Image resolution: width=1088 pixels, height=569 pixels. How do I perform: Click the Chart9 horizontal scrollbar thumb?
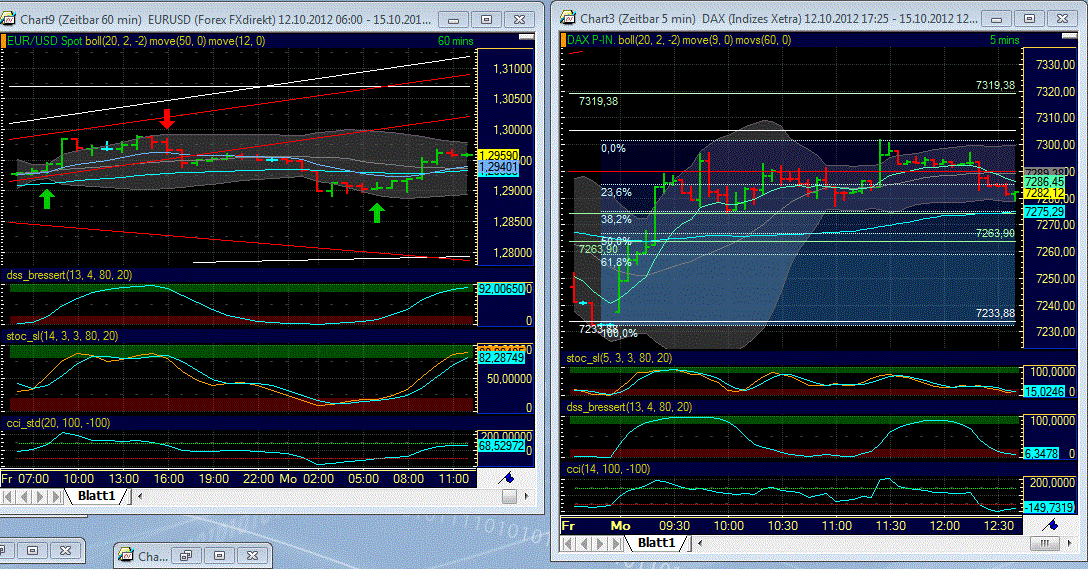tap(509, 496)
